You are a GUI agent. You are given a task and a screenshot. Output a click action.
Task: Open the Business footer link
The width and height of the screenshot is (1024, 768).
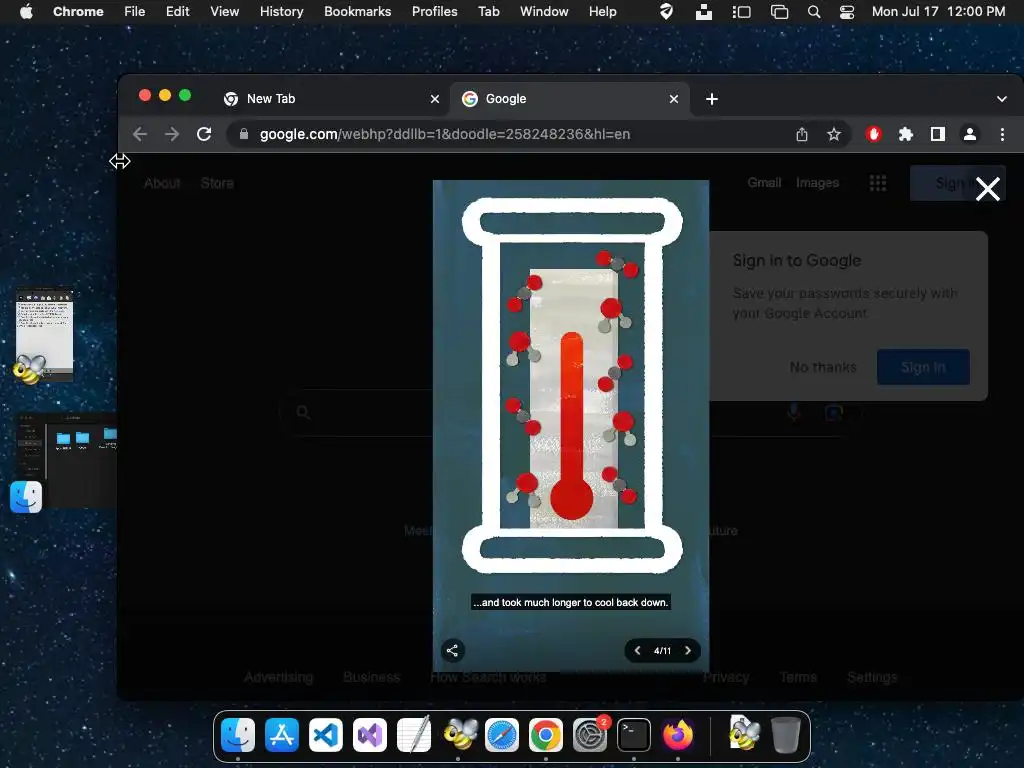(372, 677)
